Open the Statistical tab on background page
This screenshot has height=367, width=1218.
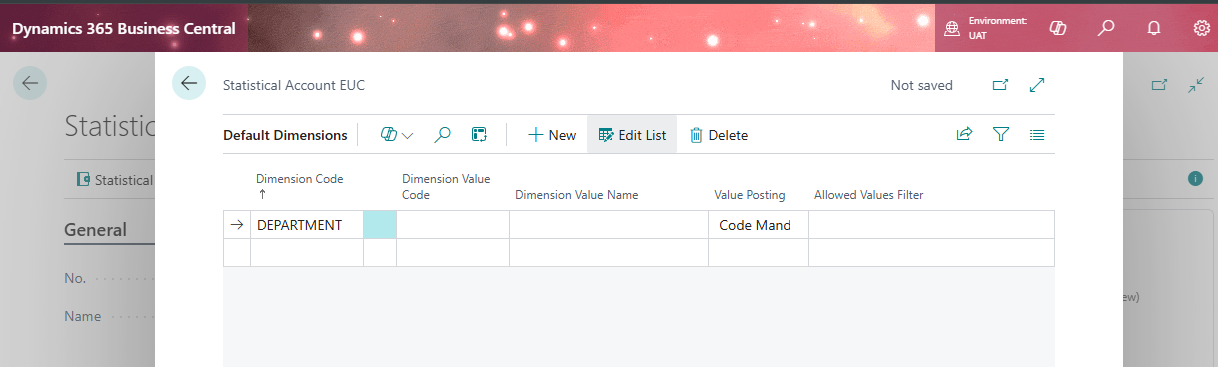pyautogui.click(x=115, y=180)
